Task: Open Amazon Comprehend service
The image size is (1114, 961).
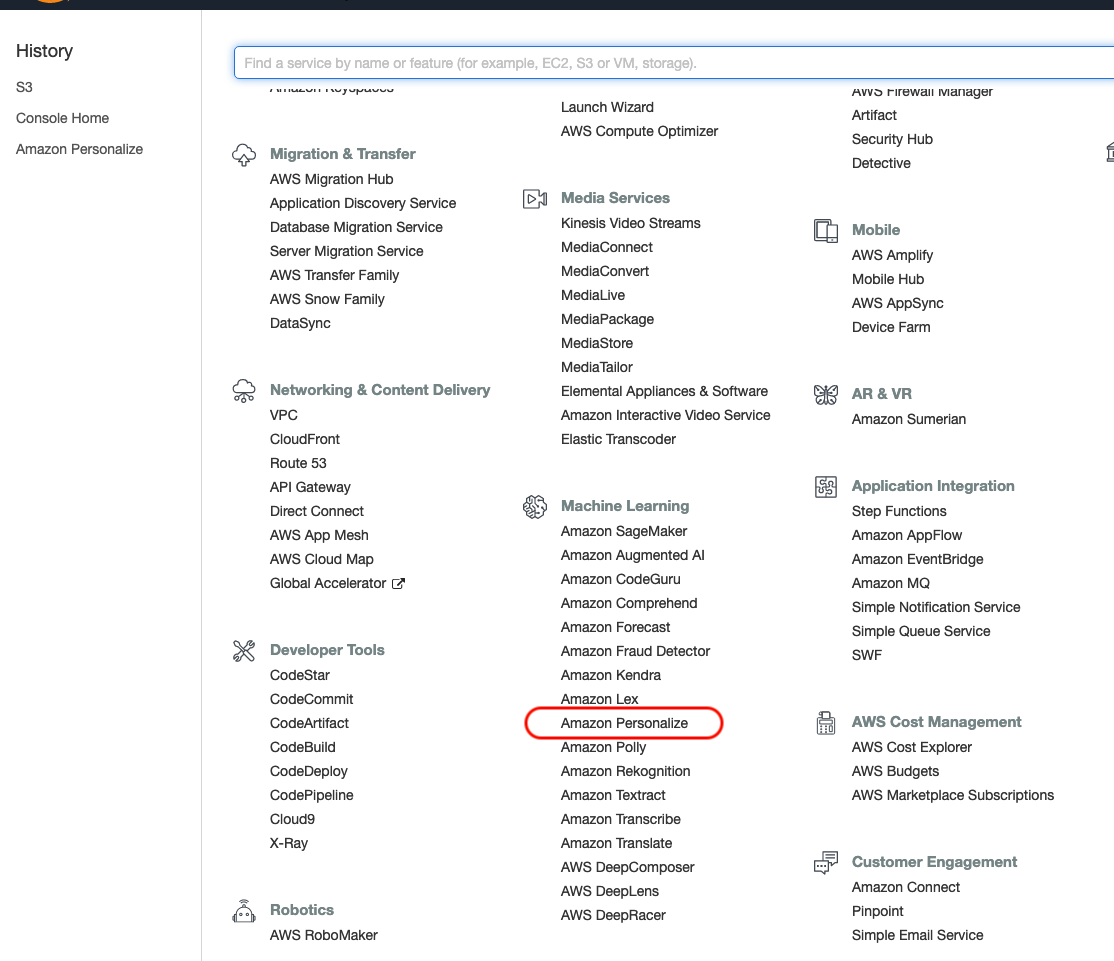Action: 629,603
